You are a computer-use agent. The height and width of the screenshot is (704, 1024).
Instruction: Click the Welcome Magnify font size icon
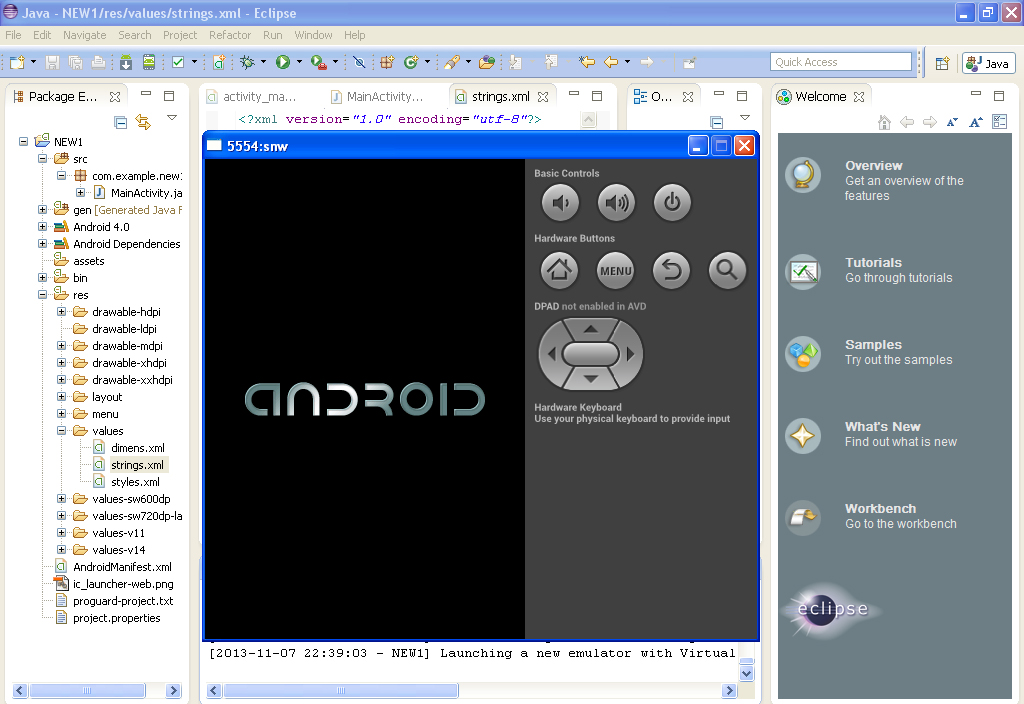976,122
